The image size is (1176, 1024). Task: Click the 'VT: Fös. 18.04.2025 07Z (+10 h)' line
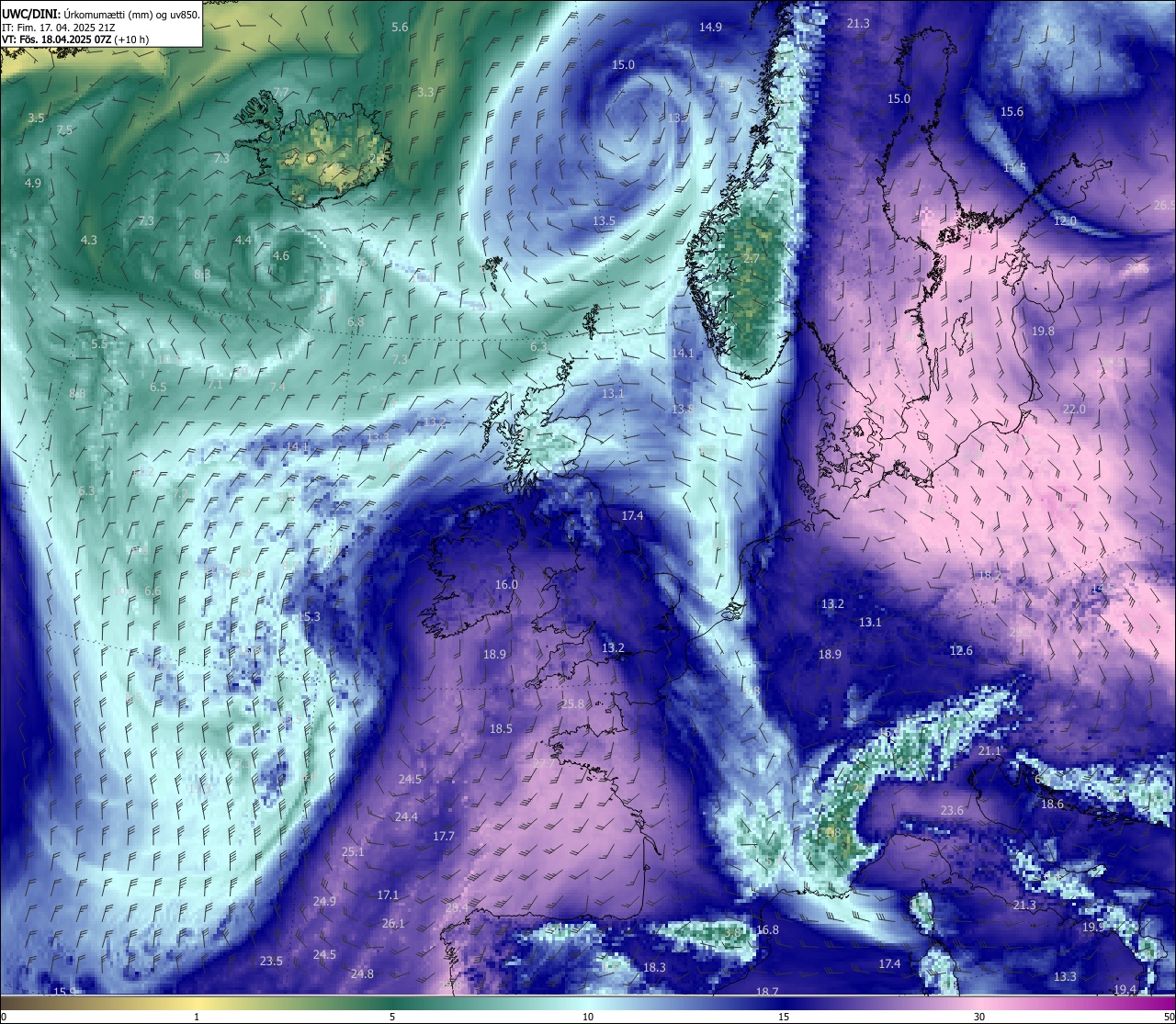[x=75, y=39]
